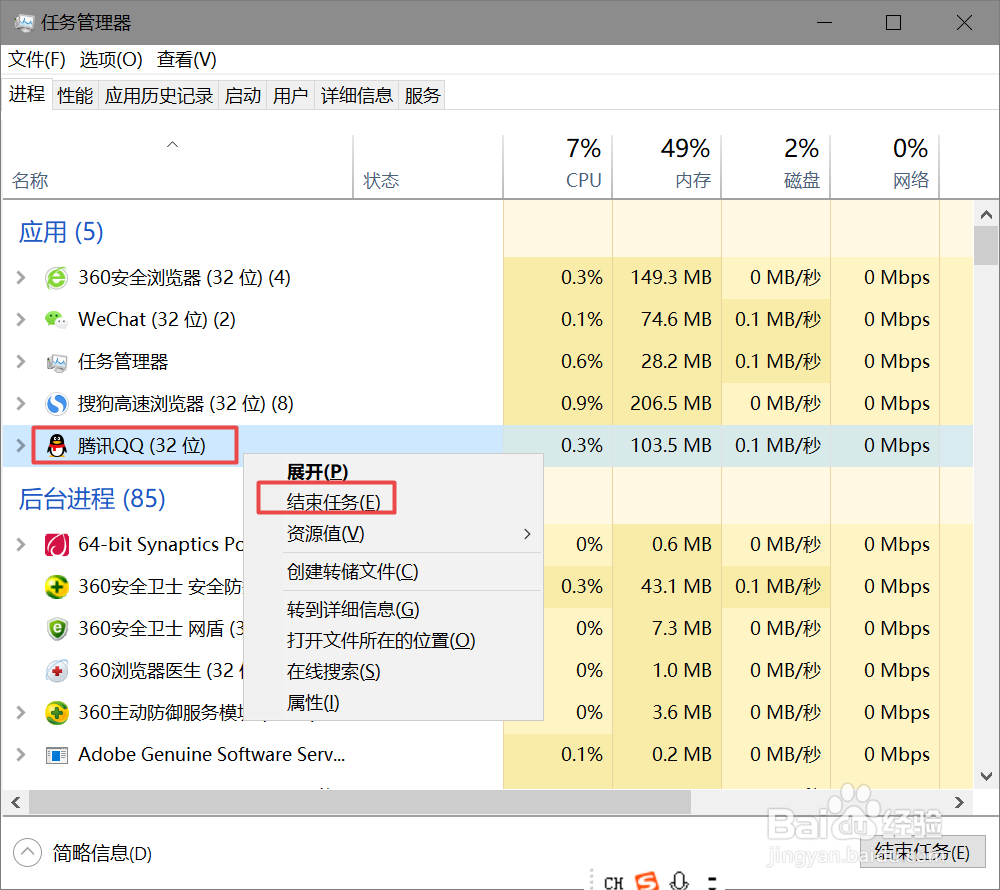1000x890 pixels.
Task: Expand the WeChat process group
Action: [x=20, y=319]
